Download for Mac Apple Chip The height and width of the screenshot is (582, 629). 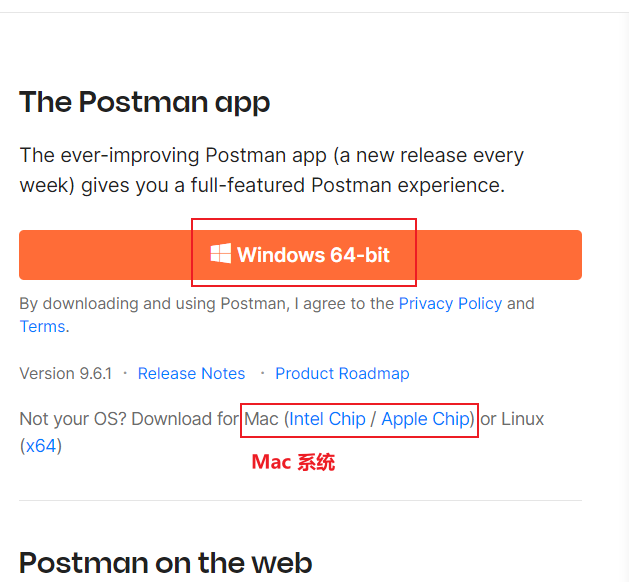coord(425,419)
